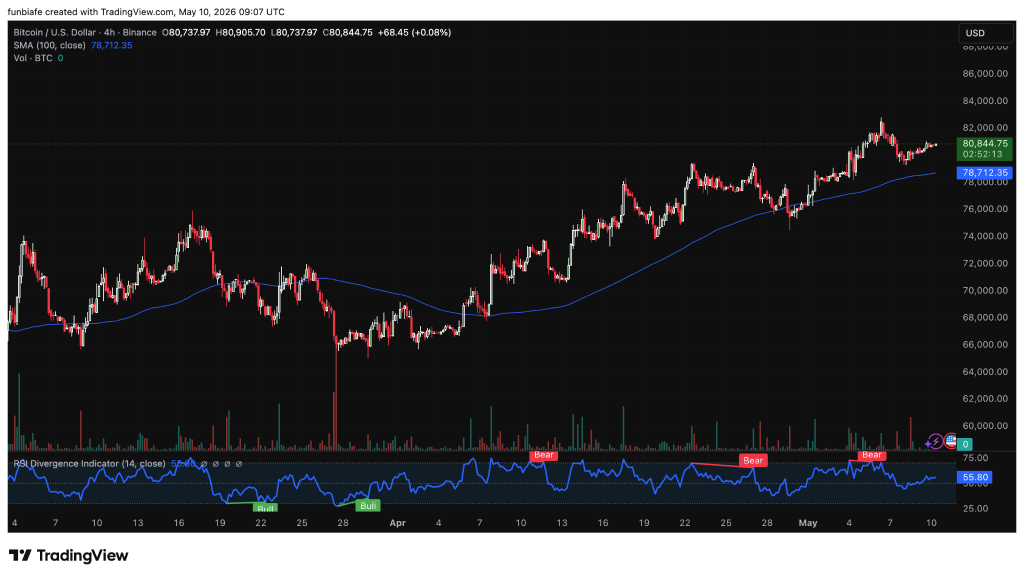This screenshot has width=1024, height=578.
Task: Click the close value C80,844.75
Action: (349, 33)
